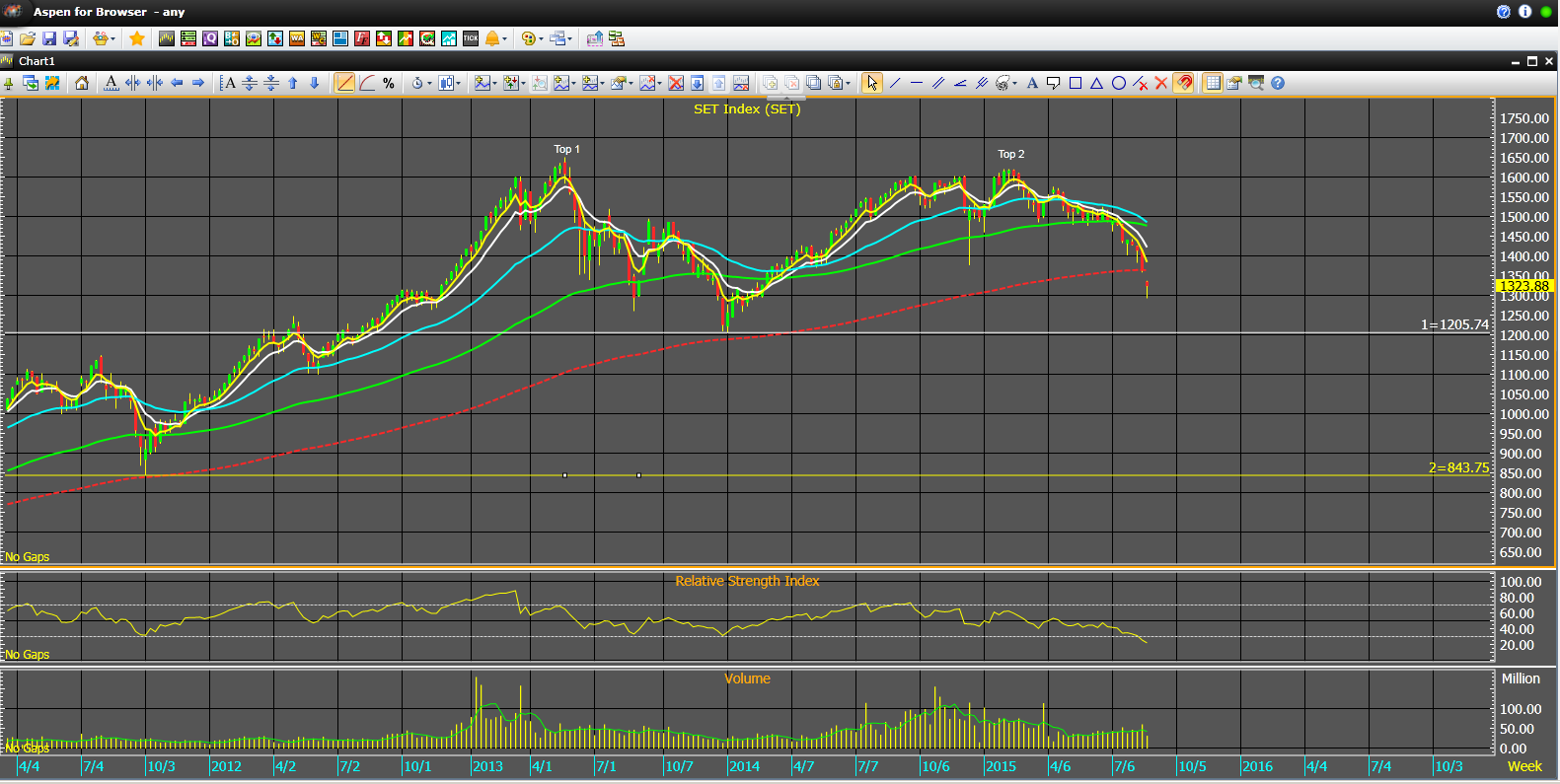Viewport: 1560px width, 784px height.
Task: Open the purple Q quote icon
Action: pos(210,38)
